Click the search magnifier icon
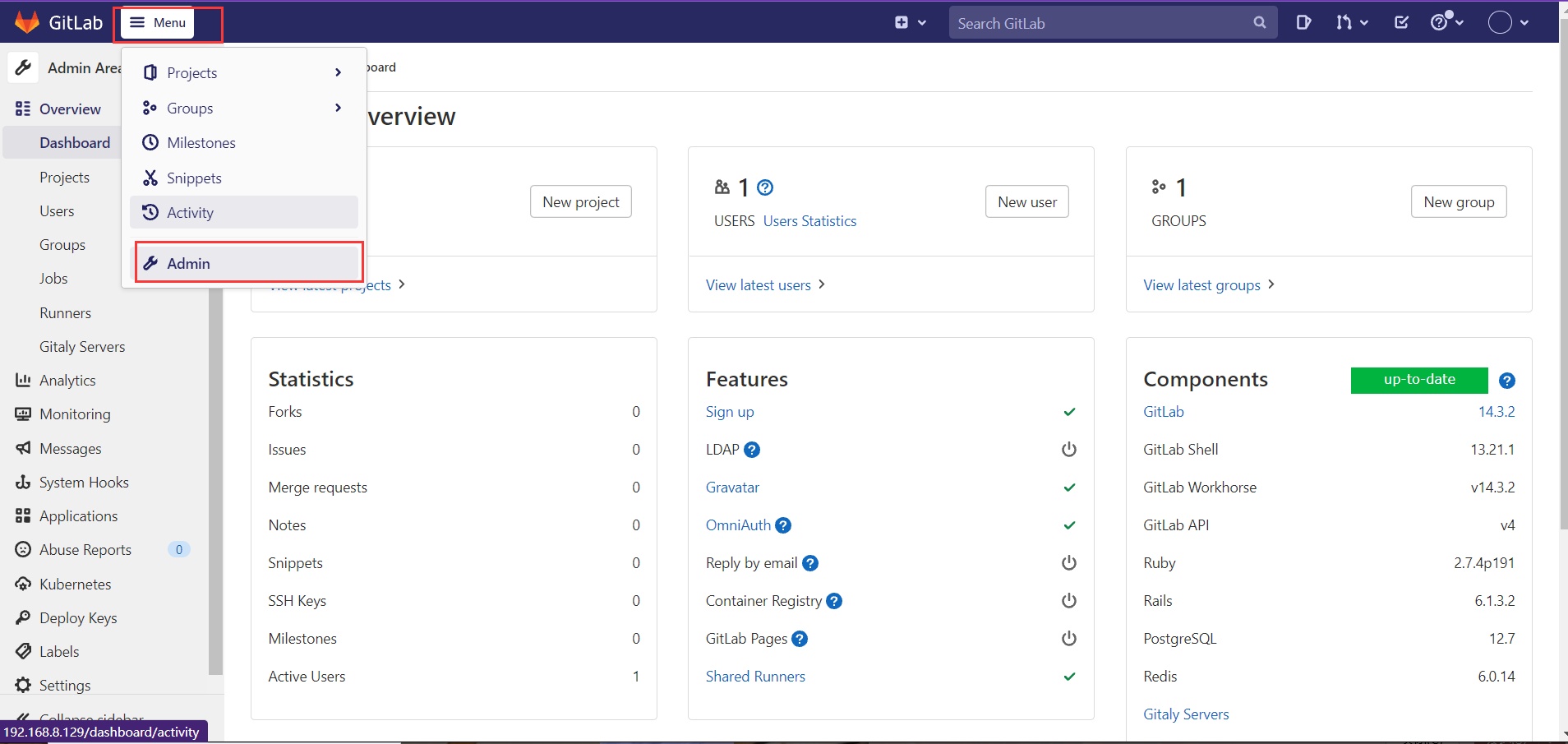 pyautogui.click(x=1260, y=23)
